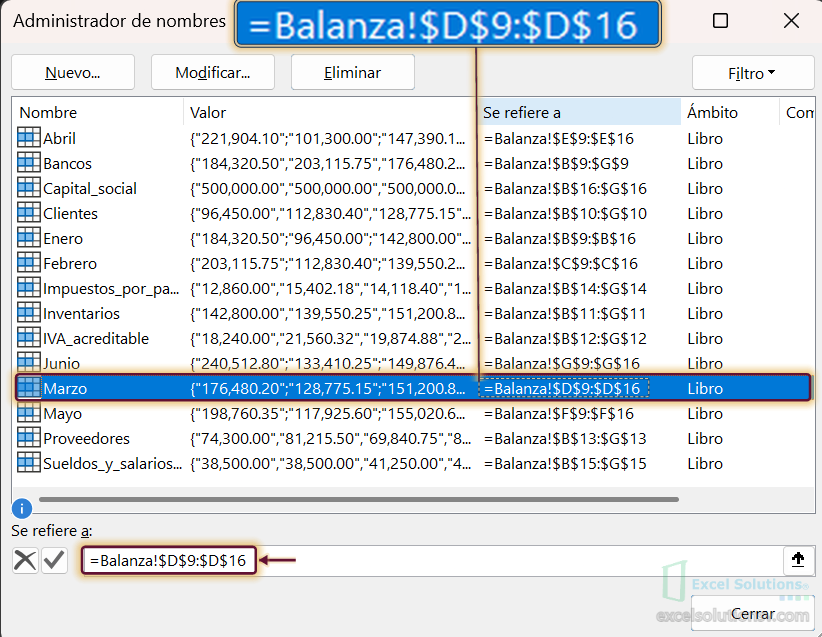822x637 pixels.
Task: Select the Febrero name row
Action: click(x=413, y=263)
